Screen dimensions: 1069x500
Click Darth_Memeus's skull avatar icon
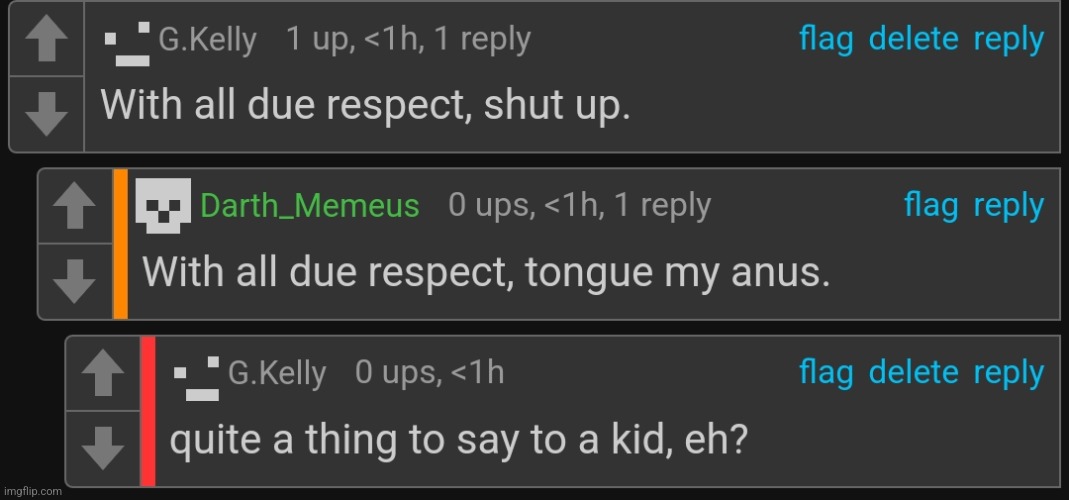[163, 206]
